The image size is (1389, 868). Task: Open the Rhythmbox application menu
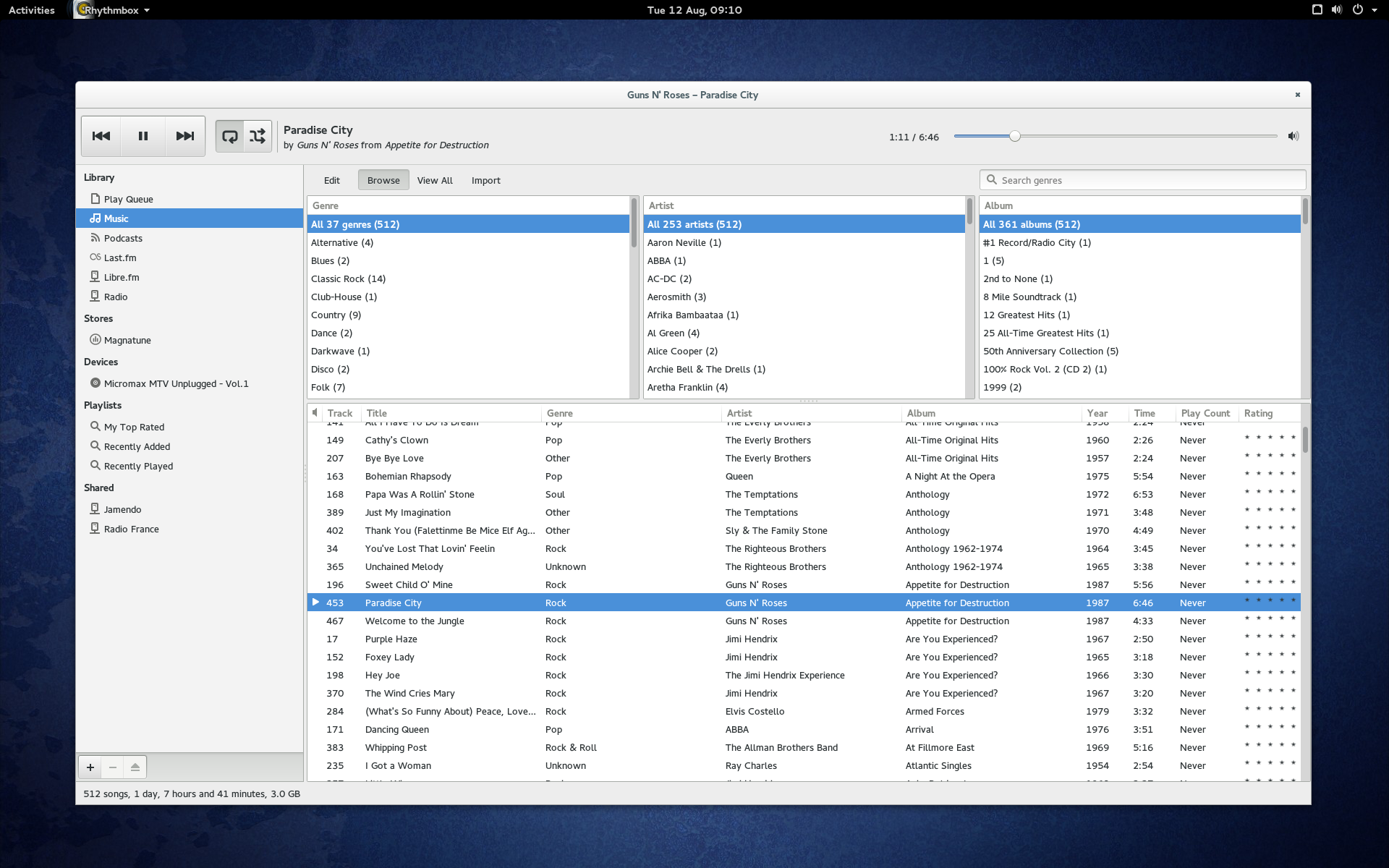click(x=112, y=10)
